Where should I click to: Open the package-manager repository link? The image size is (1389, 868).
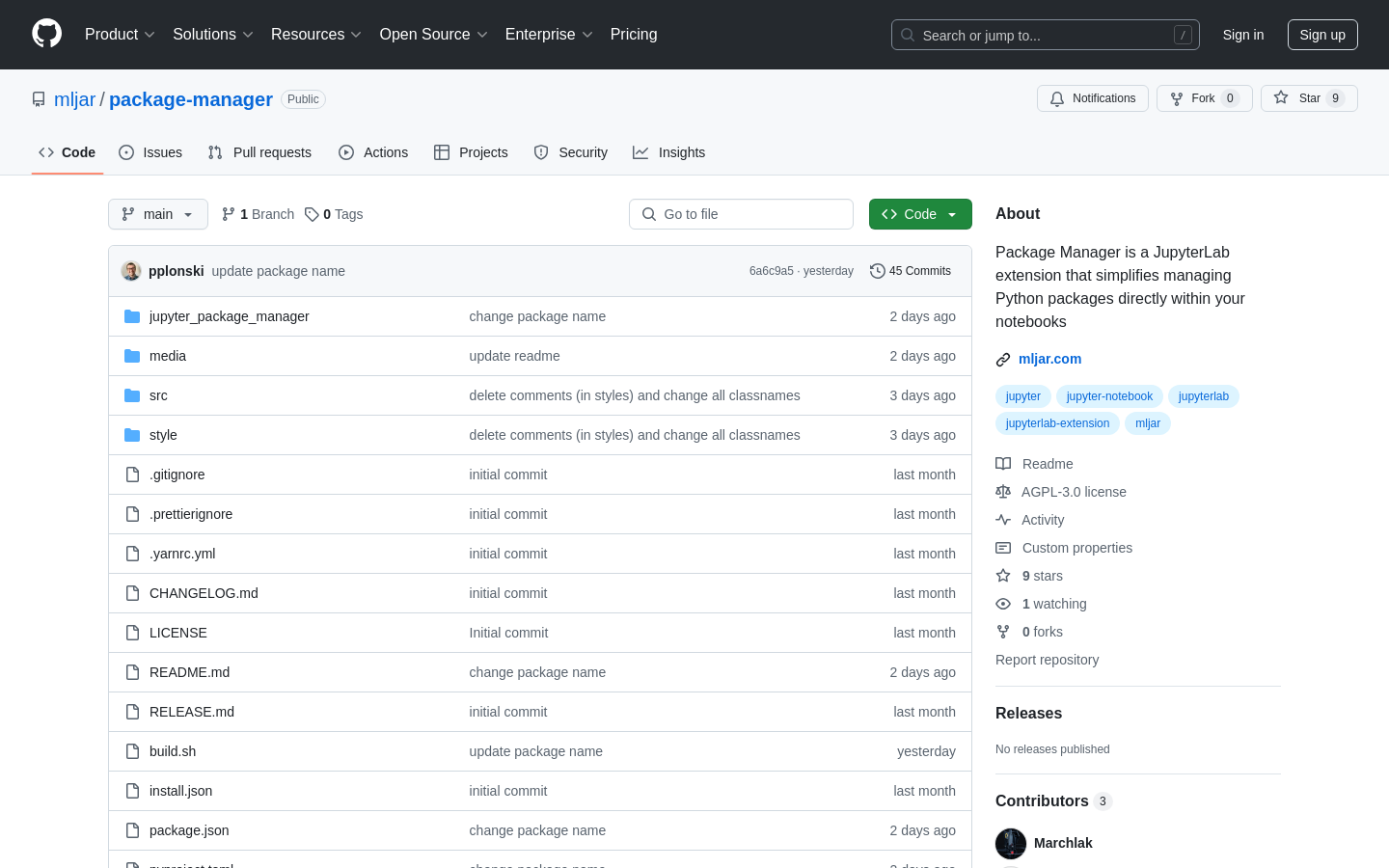pos(191,99)
